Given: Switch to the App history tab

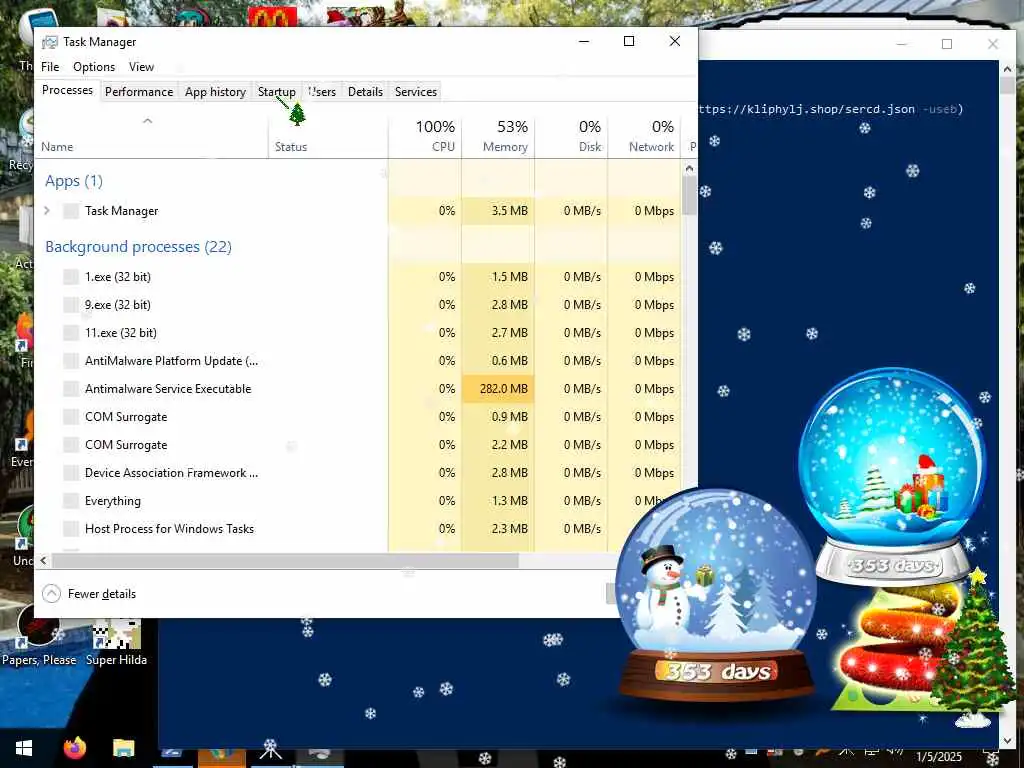Looking at the screenshot, I should (x=215, y=92).
